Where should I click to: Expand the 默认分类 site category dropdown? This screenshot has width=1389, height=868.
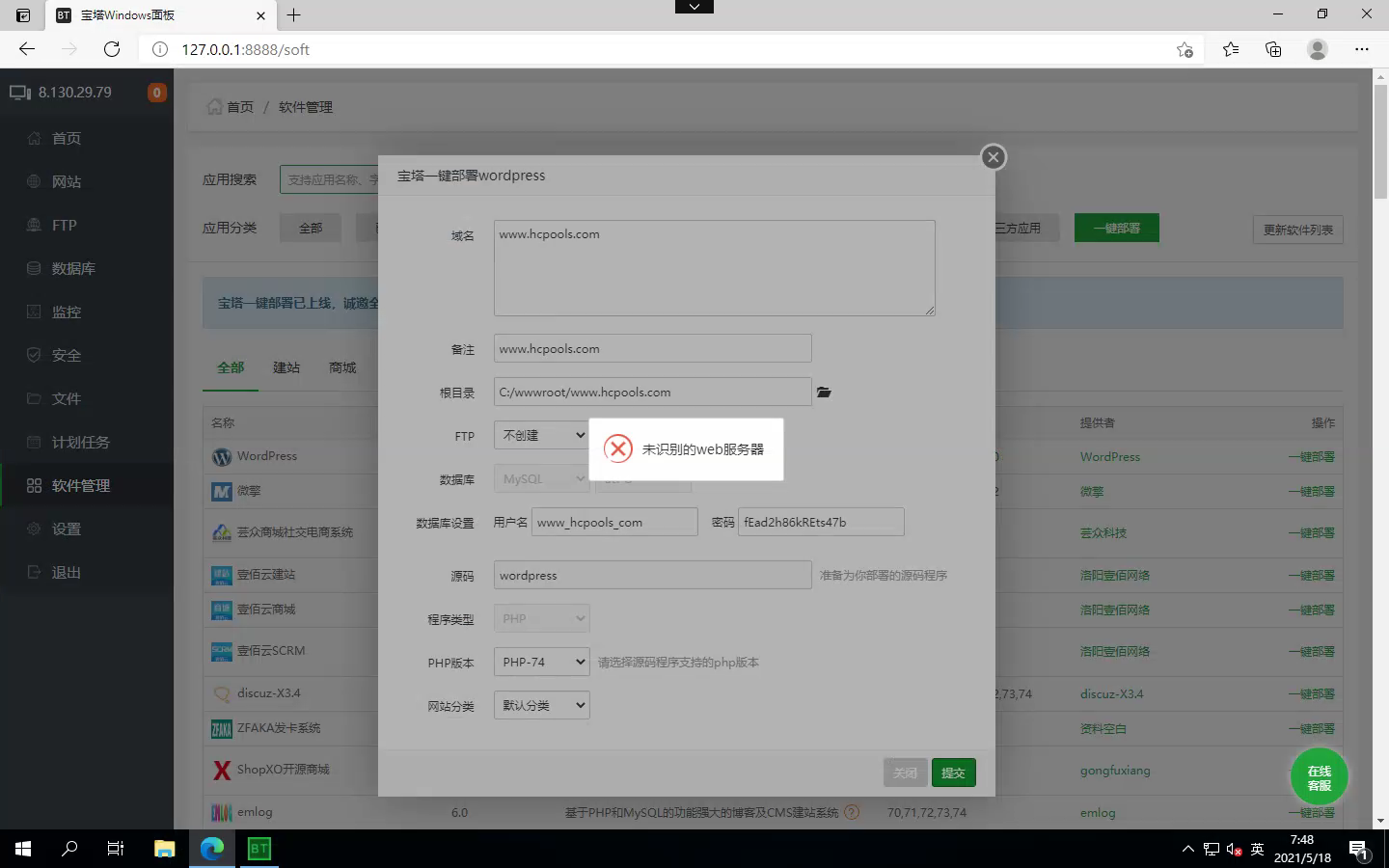(x=542, y=705)
